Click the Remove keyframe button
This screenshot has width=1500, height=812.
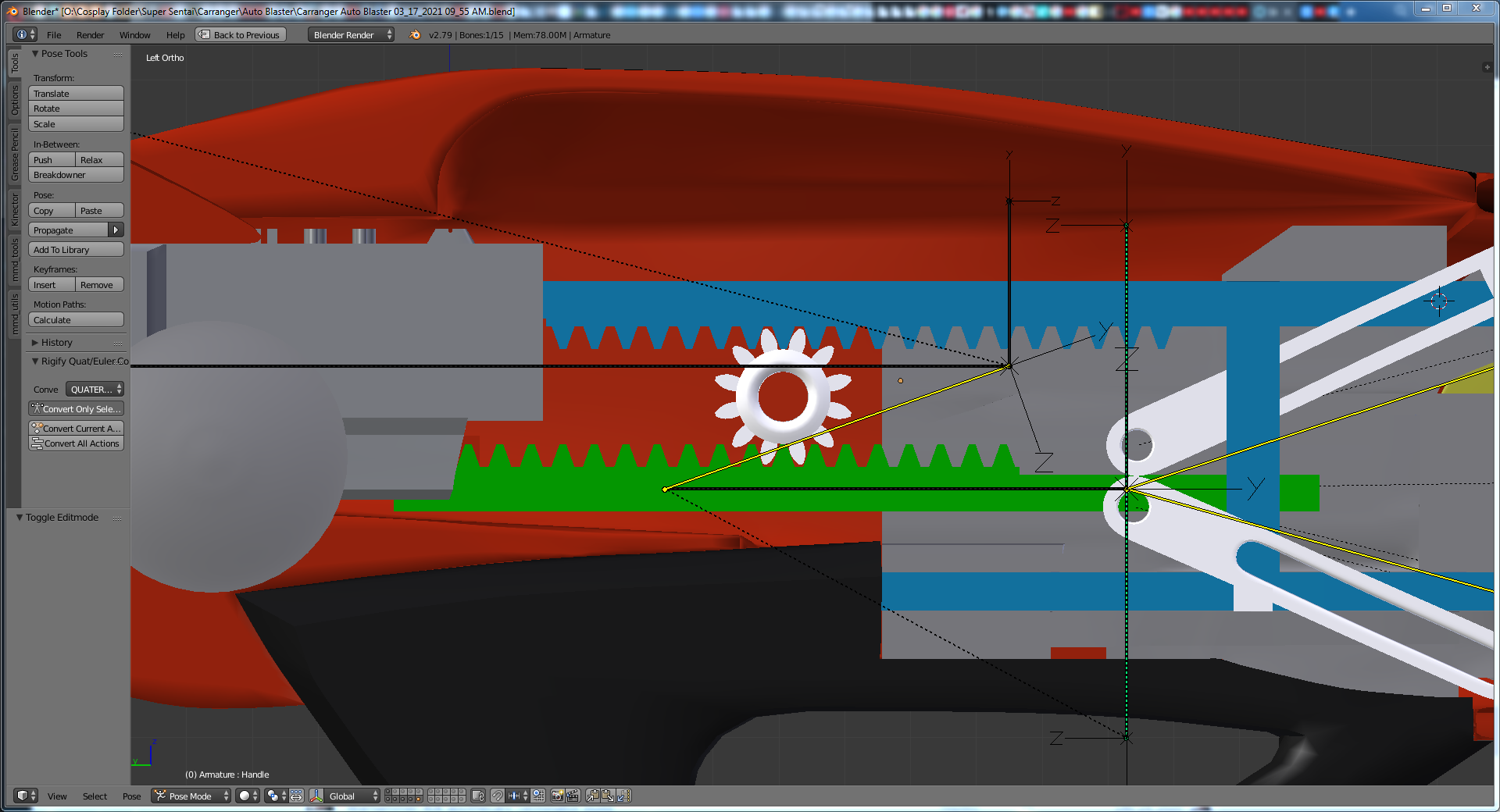99,284
